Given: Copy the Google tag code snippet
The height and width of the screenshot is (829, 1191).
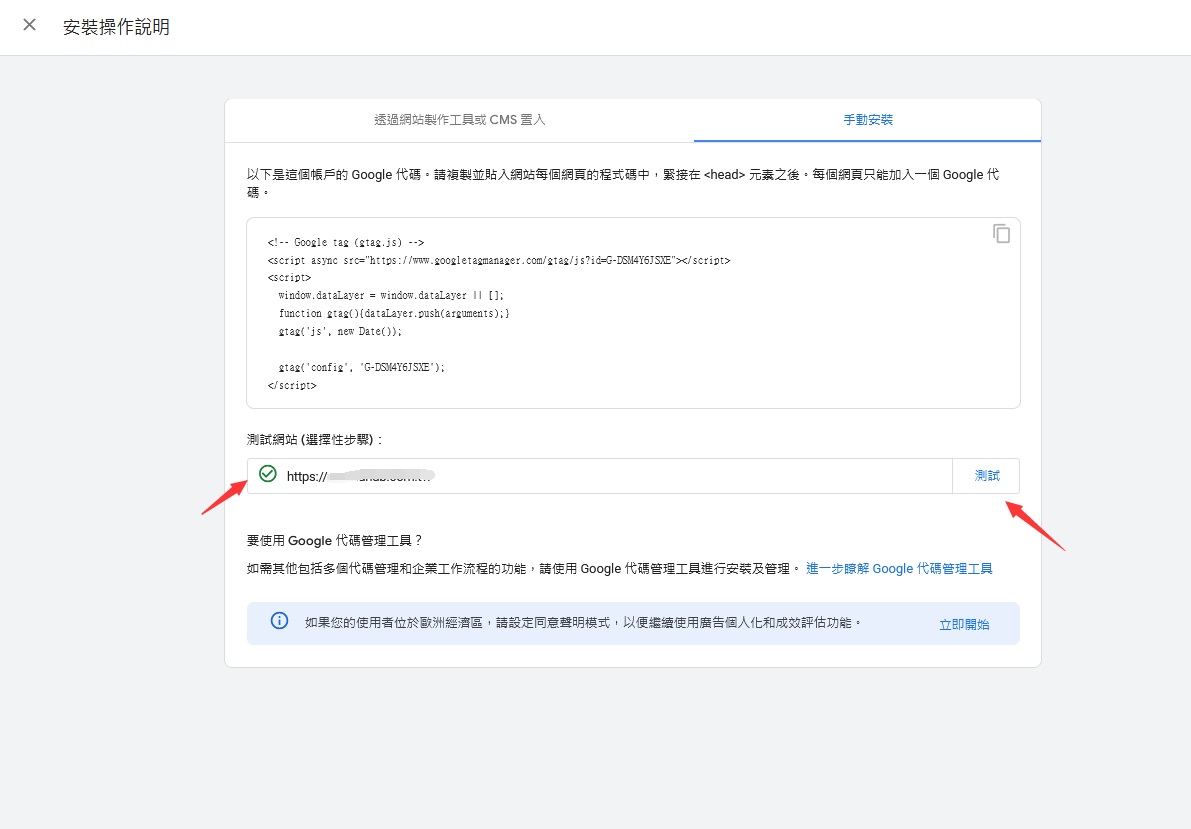Looking at the screenshot, I should pos(1001,233).
